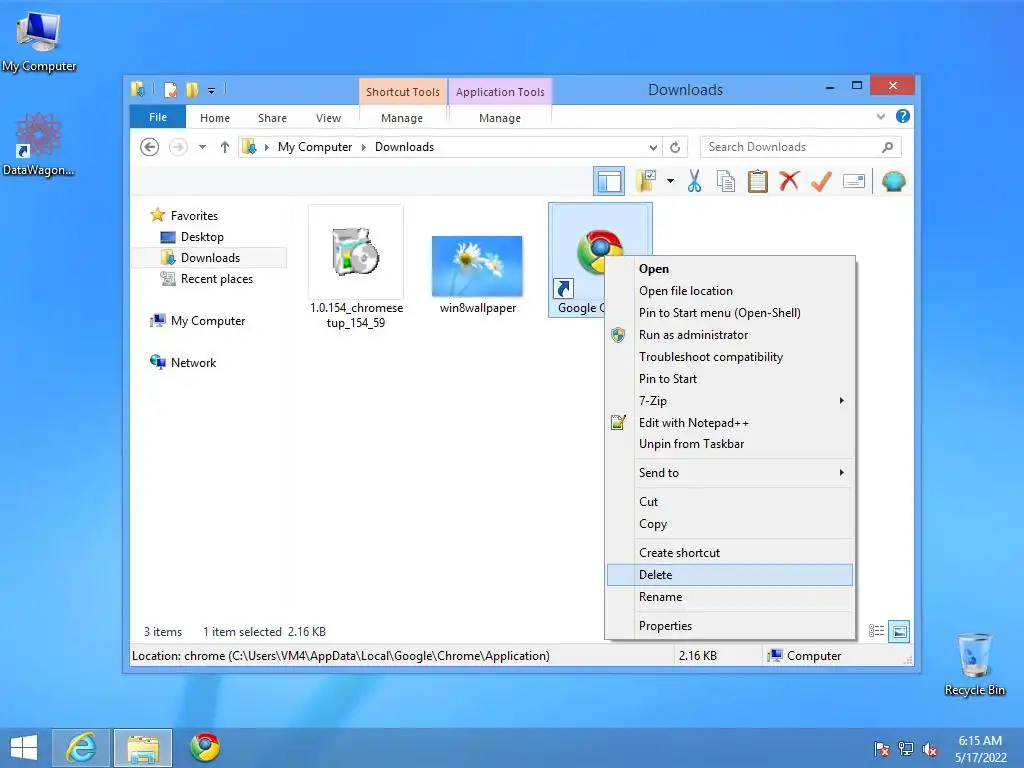Choose Open from the context menu
Viewport: 1024px width, 768px height.
point(729,268)
